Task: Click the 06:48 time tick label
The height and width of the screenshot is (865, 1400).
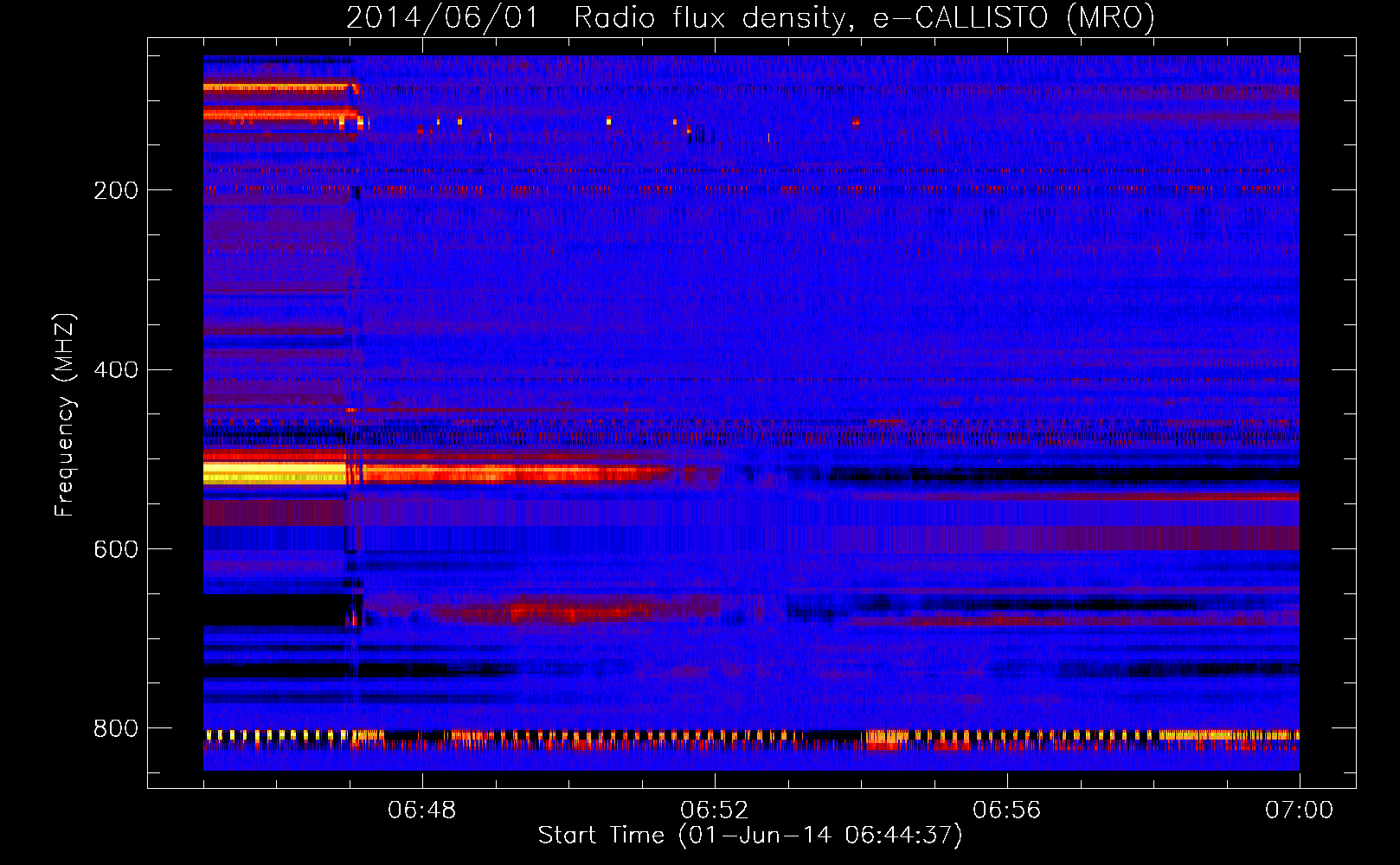Action: (422, 810)
